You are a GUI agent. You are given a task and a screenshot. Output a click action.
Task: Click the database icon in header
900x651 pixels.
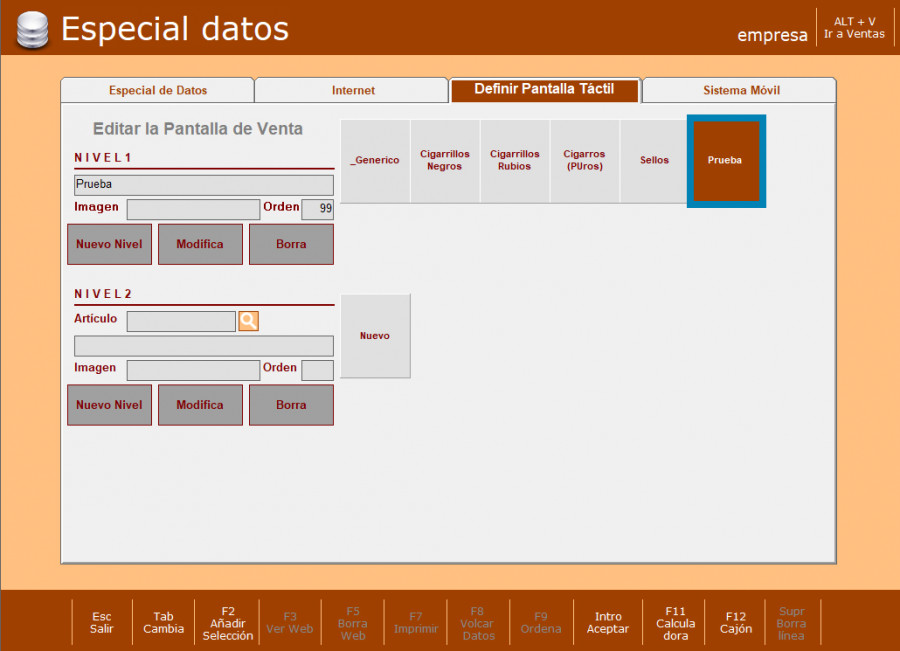pyautogui.click(x=34, y=30)
